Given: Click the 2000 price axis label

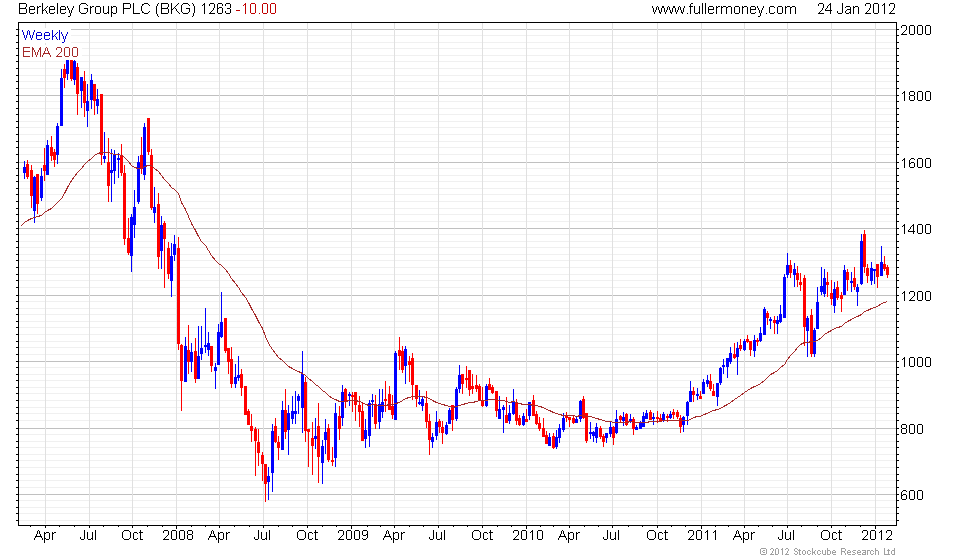Looking at the screenshot, I should [916, 30].
